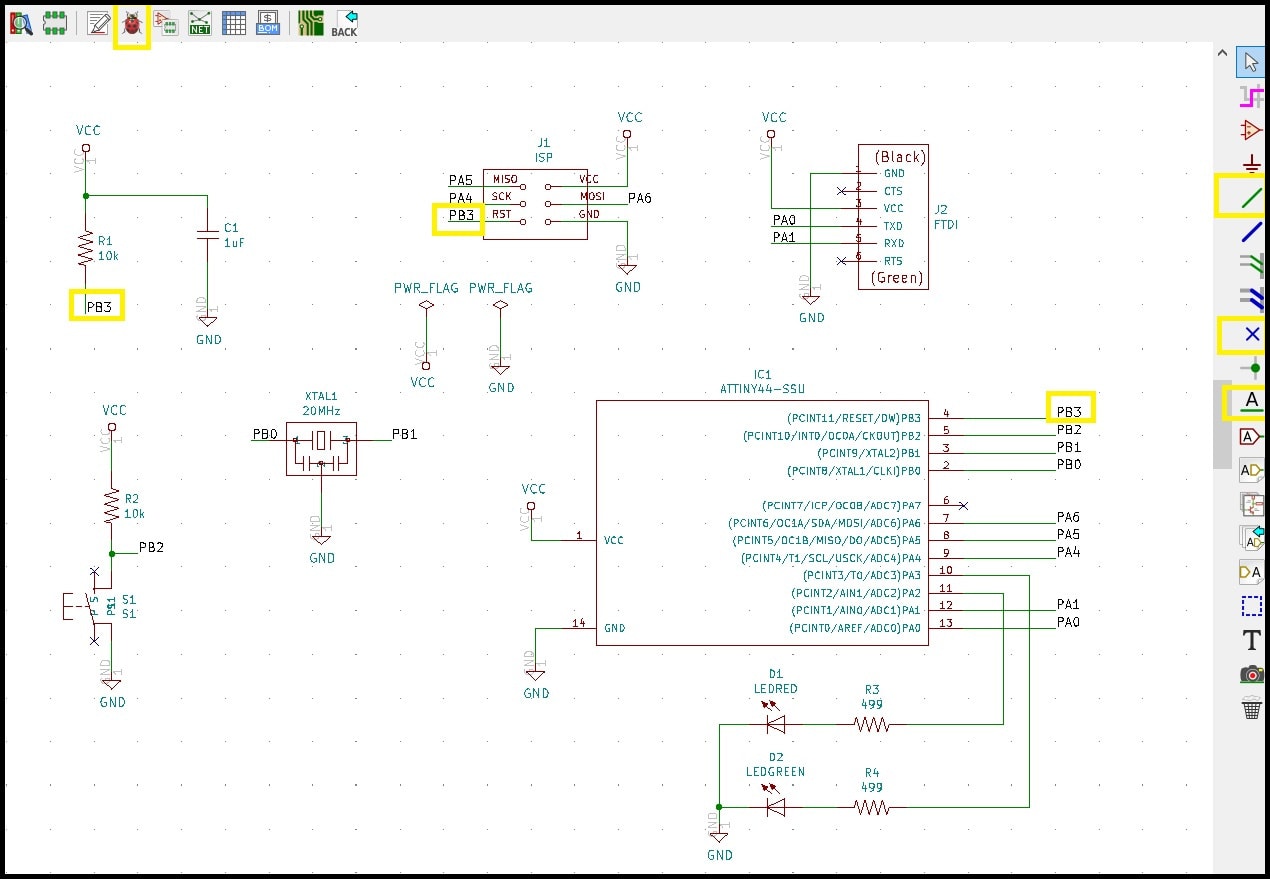
Task: Activate the delete trash can tool
Action: 1251,708
